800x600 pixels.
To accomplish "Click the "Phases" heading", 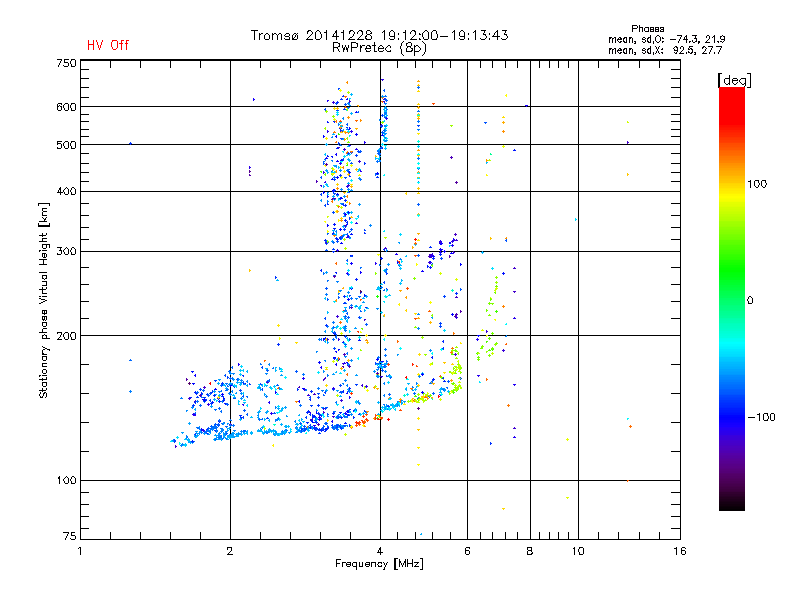I will pos(647,29).
